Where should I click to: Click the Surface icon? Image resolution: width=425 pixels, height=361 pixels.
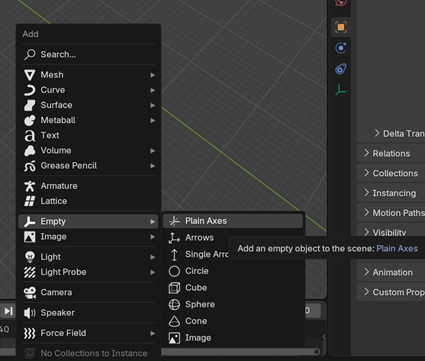coord(30,105)
